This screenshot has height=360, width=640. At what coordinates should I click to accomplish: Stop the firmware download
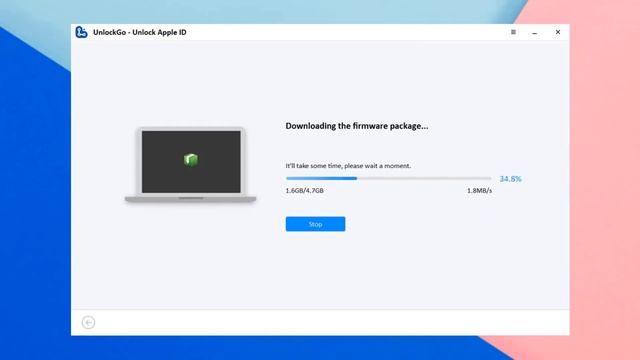315,224
